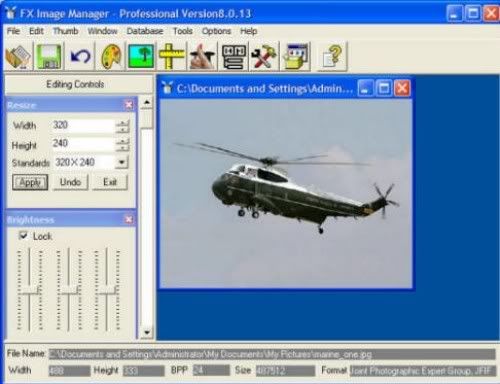Increase the Height spinner value

click(x=123, y=141)
